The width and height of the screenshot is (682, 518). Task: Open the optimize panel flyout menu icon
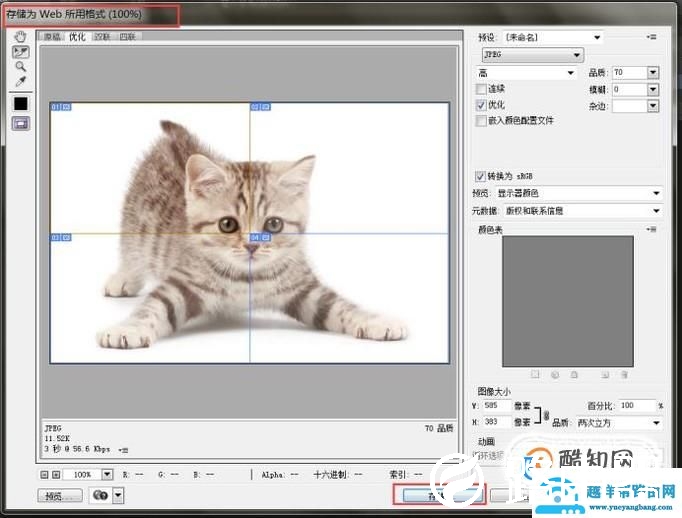(651, 37)
